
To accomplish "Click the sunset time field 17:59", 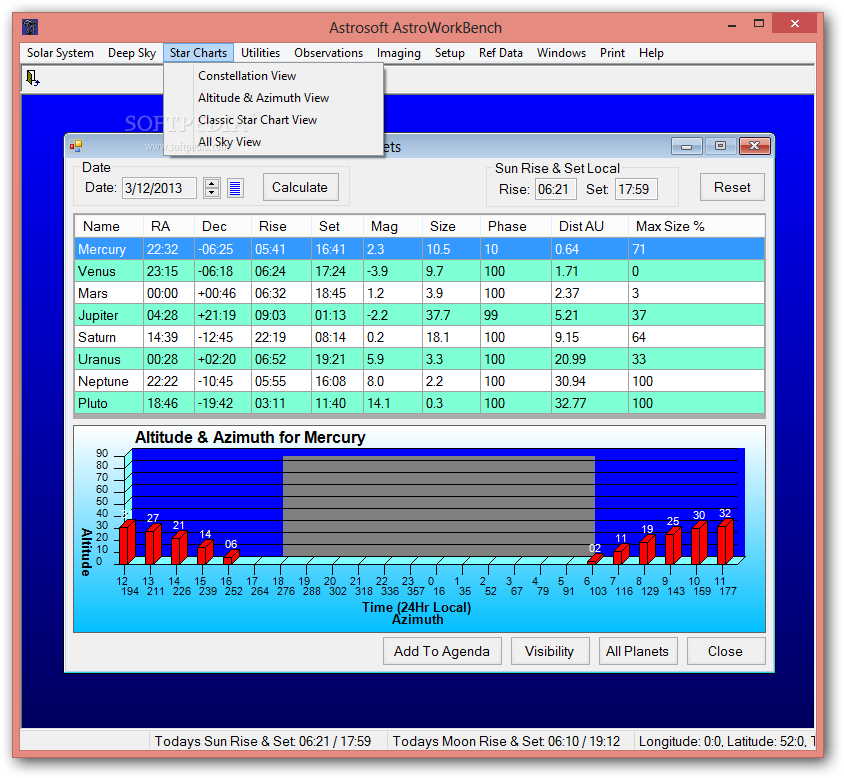I will [636, 190].
